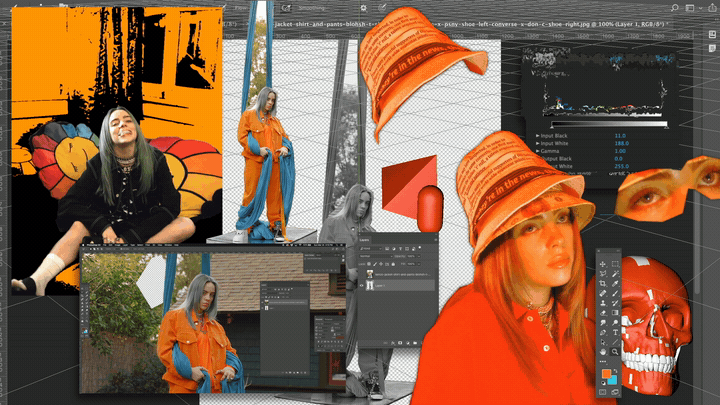Open the Normal blend mode dropdown
Screen dimensions: 720x405
(376, 256)
